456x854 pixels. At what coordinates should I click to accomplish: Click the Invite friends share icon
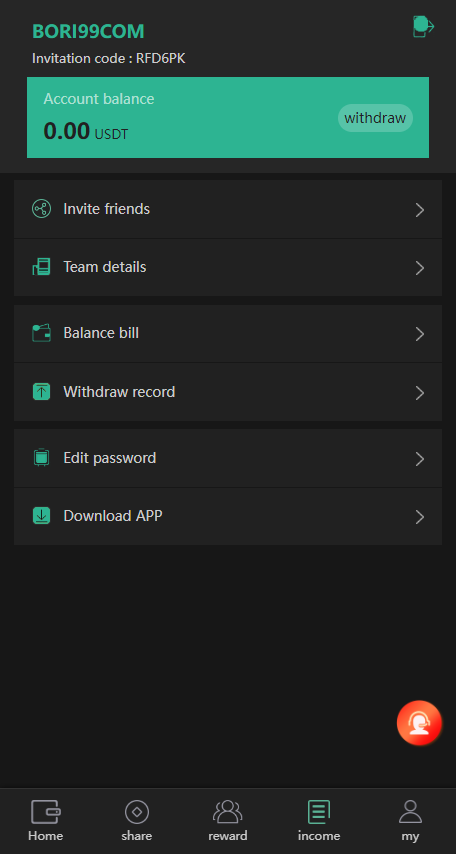click(x=41, y=209)
